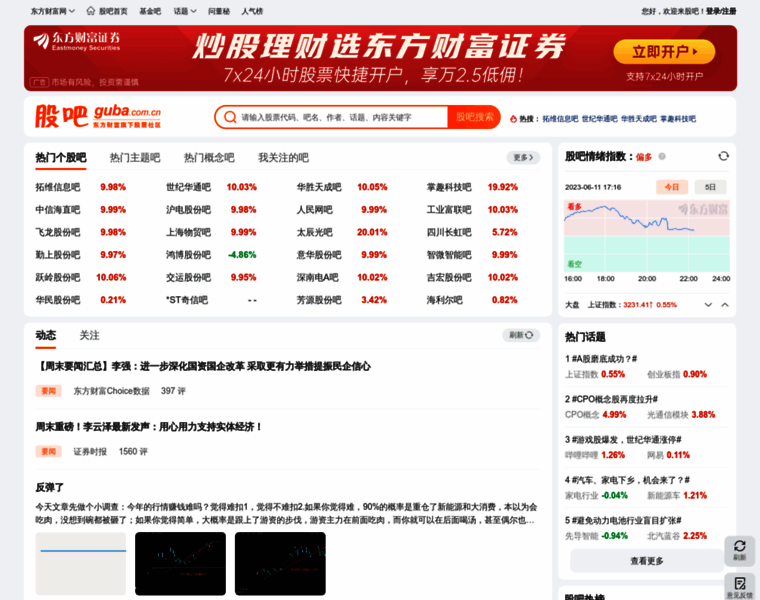Click 查看更多 under hot topics
Screen dimensions: 760x600
pos(647,561)
